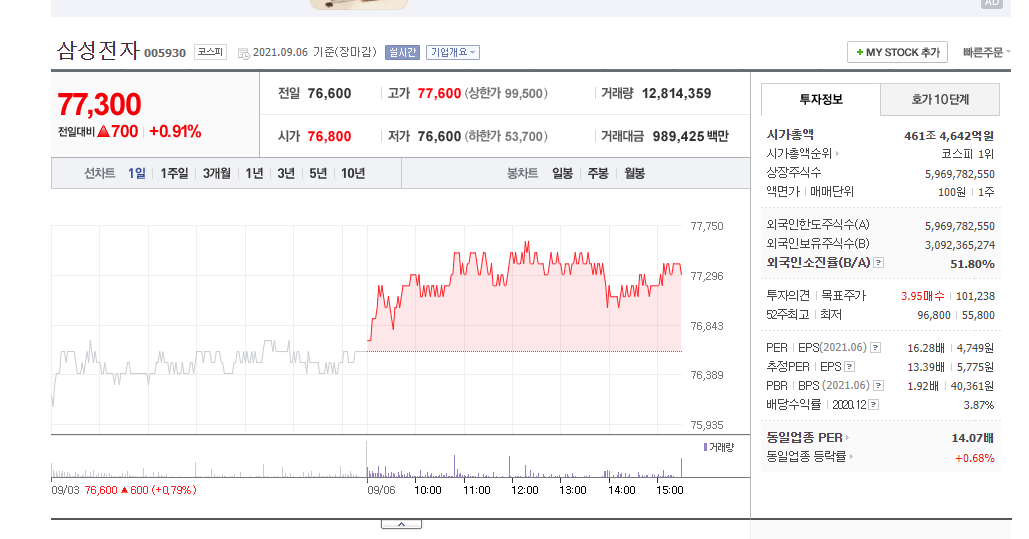
Task: Click the 외국인소진율 value 51.80%
Action: 972,264
